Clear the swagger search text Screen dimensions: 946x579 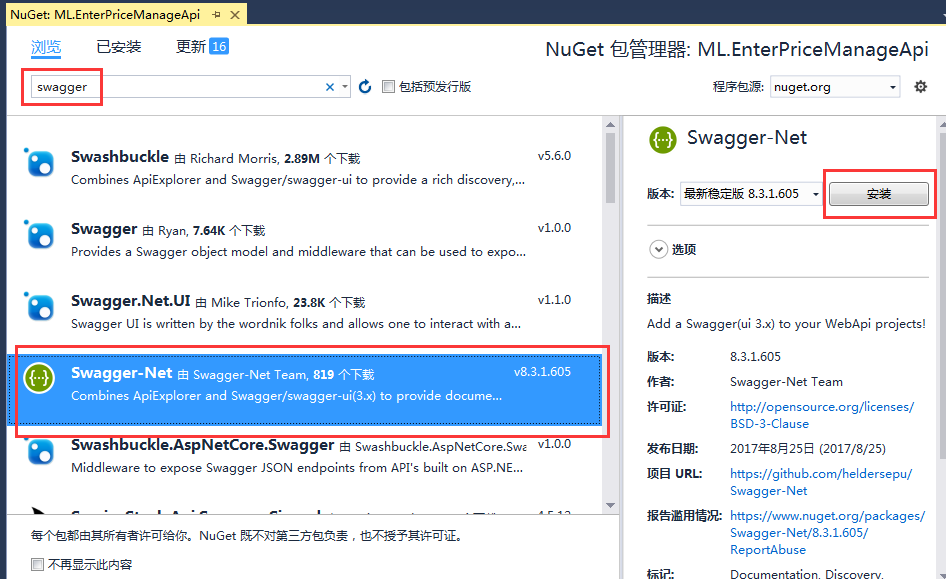pos(329,87)
